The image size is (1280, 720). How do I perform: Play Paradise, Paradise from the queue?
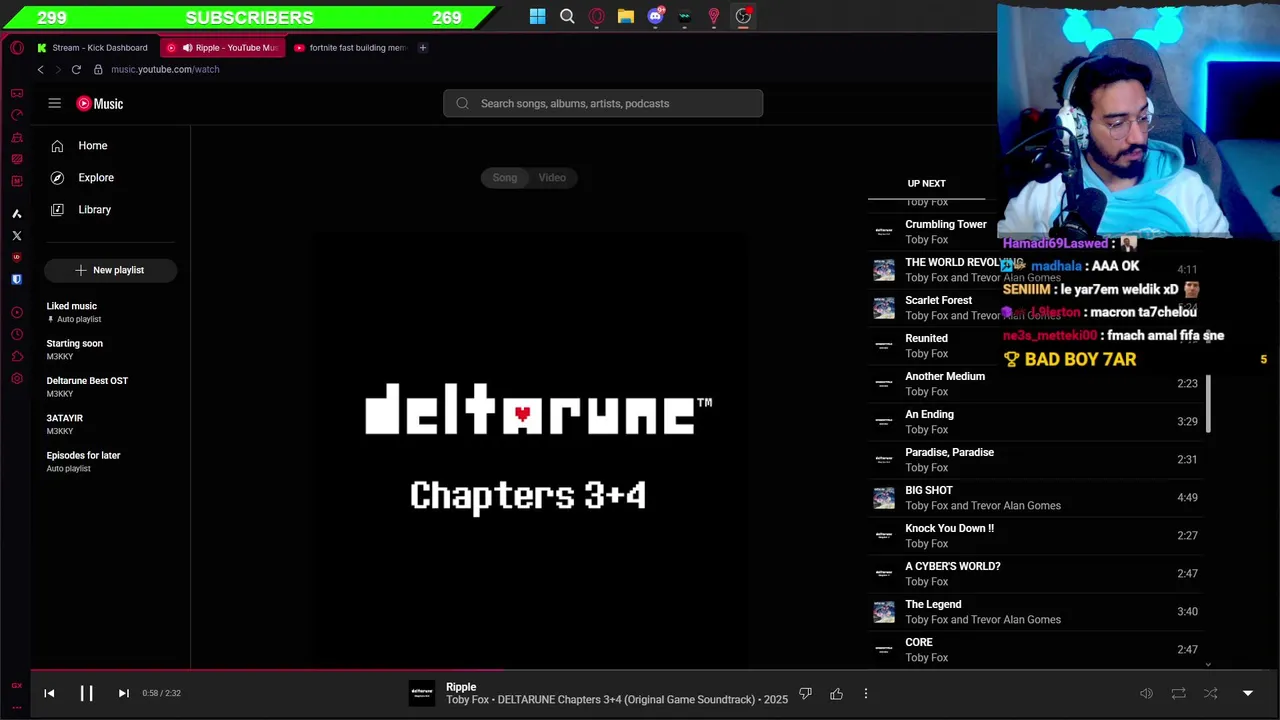(x=1036, y=460)
